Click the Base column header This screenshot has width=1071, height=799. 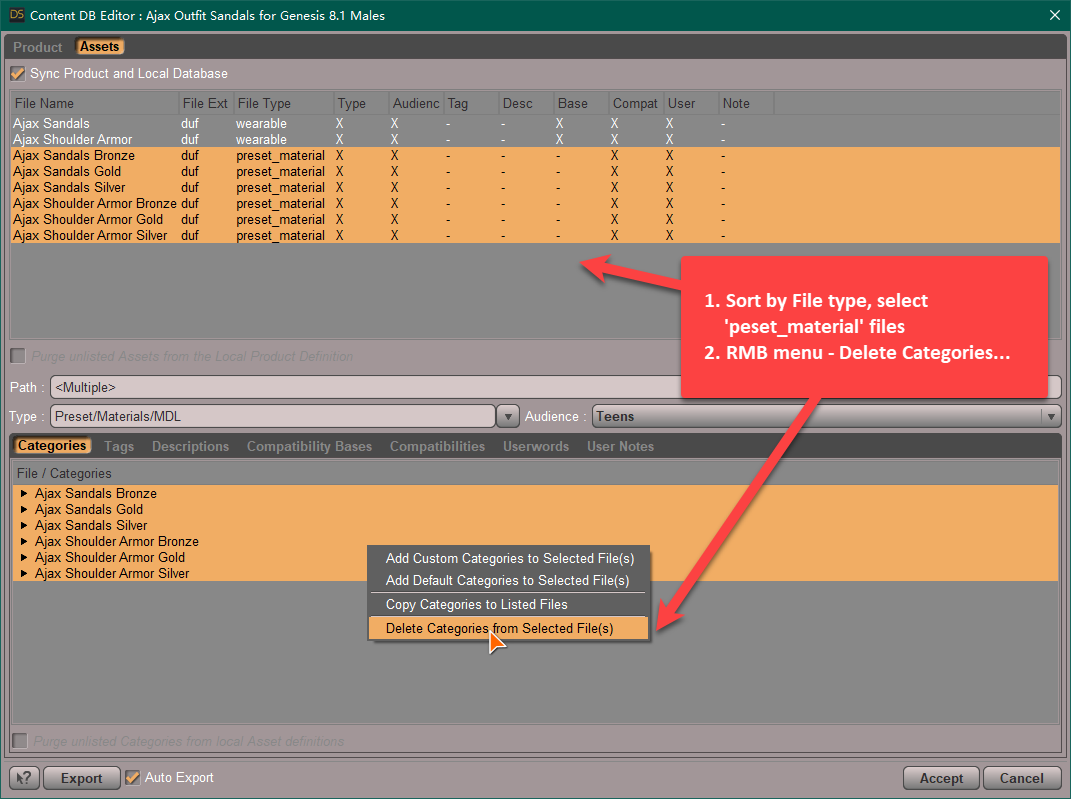pos(581,103)
